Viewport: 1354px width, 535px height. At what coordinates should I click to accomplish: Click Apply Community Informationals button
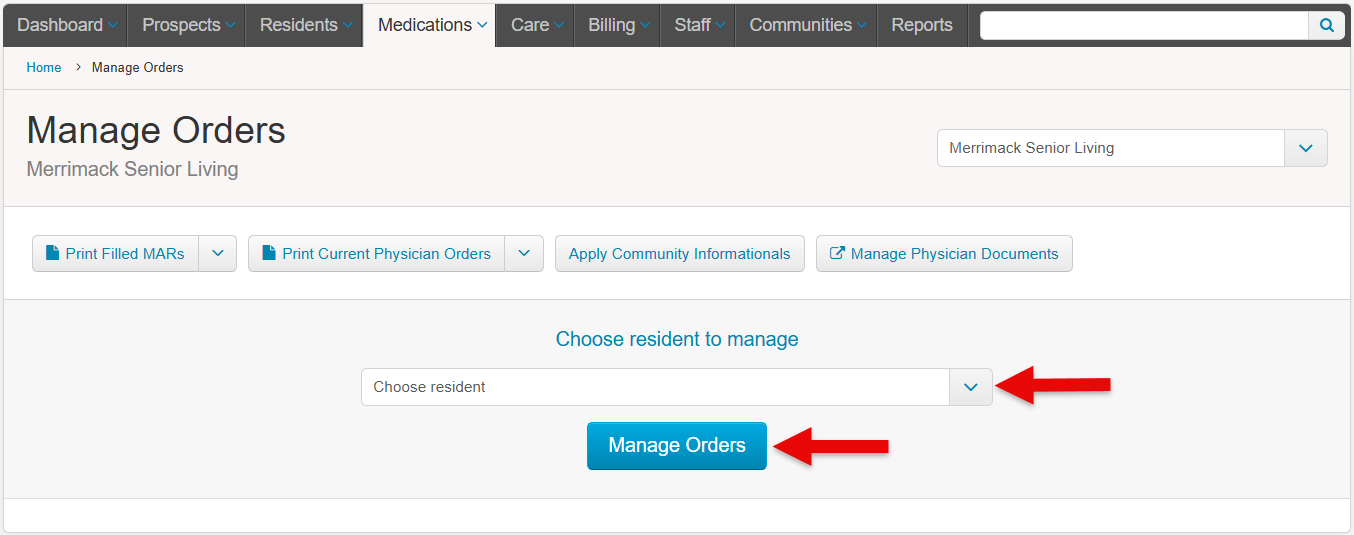(680, 254)
